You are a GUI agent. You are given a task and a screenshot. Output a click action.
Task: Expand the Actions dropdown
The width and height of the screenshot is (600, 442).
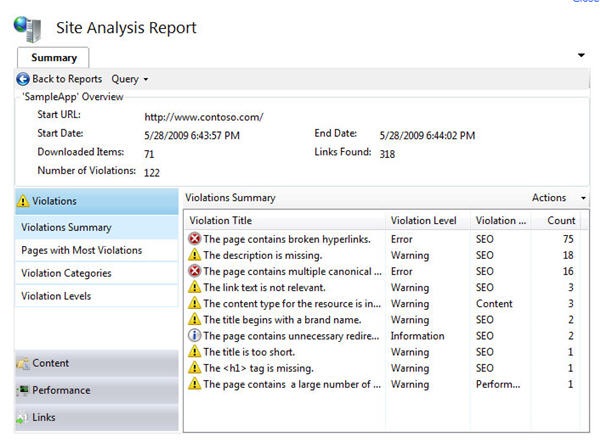click(x=559, y=198)
